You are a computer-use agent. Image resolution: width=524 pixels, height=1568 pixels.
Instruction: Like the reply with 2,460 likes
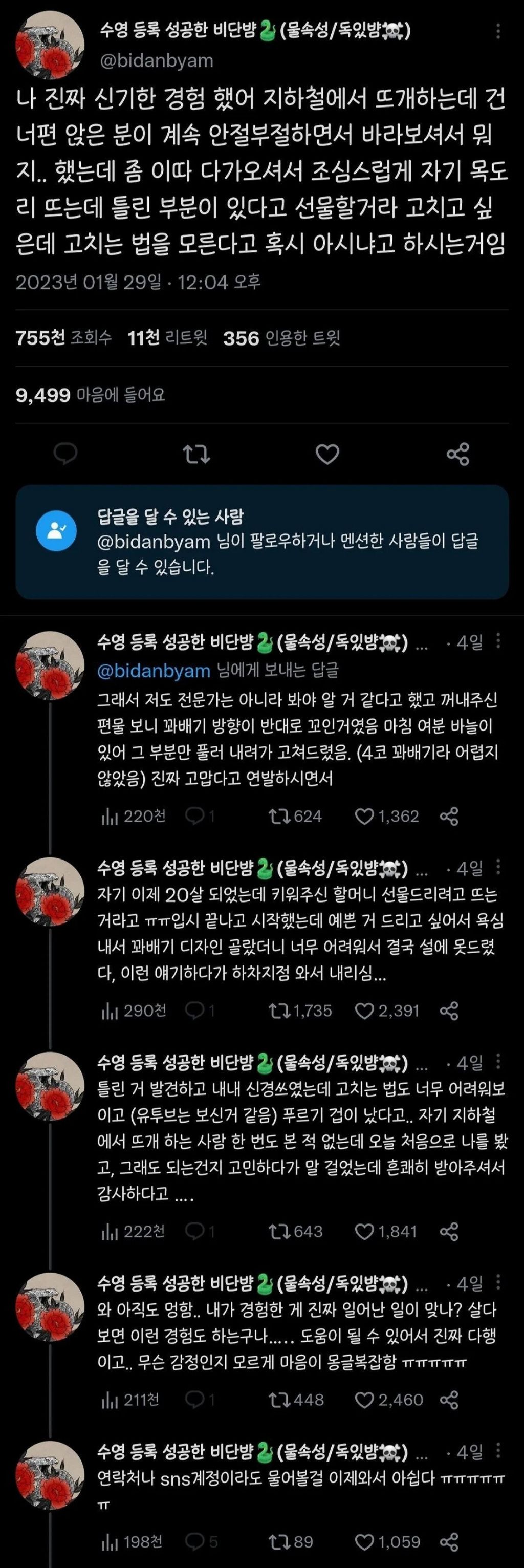(388, 1400)
